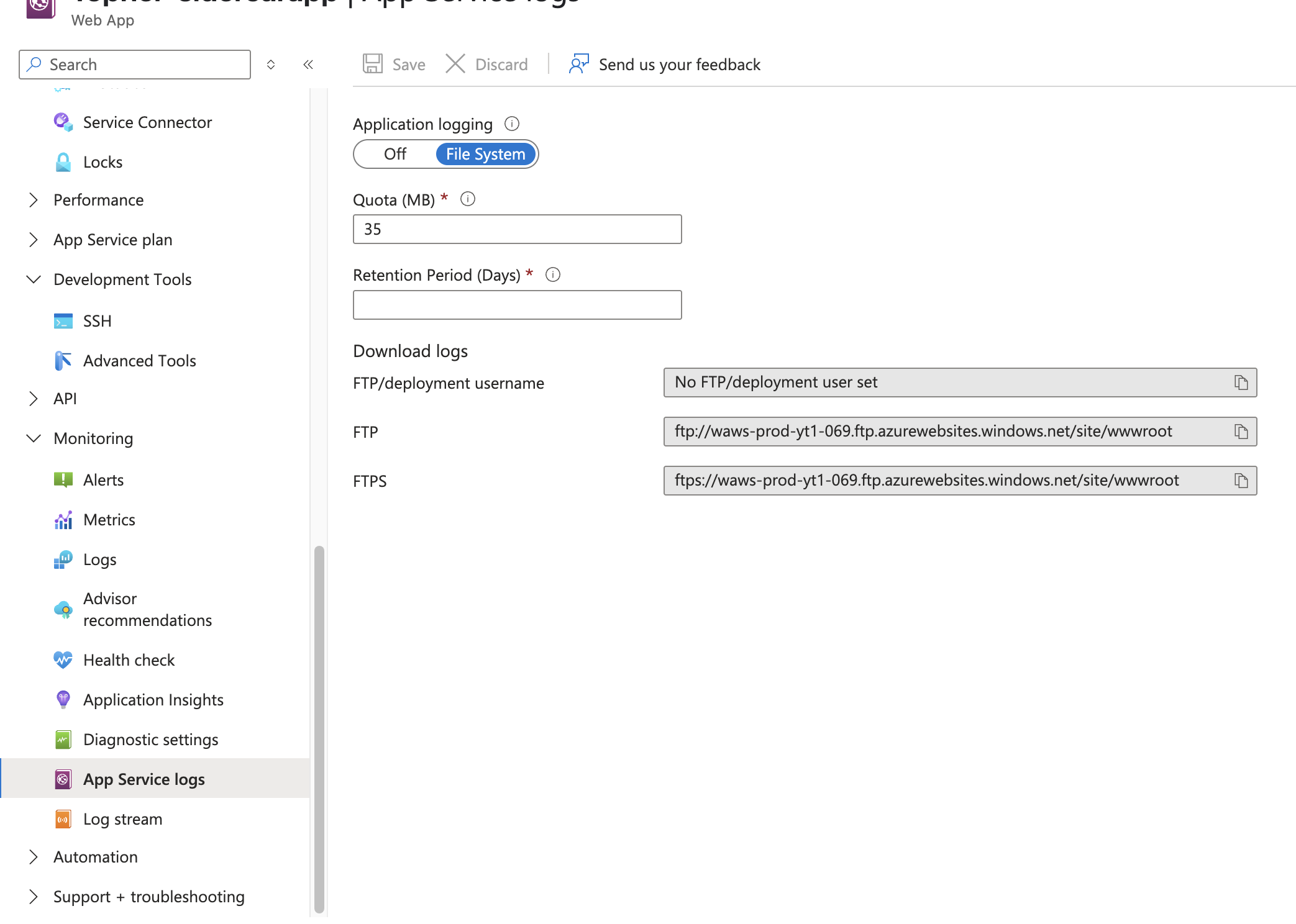
Task: Click the Retention Period info icon
Action: click(x=552, y=274)
